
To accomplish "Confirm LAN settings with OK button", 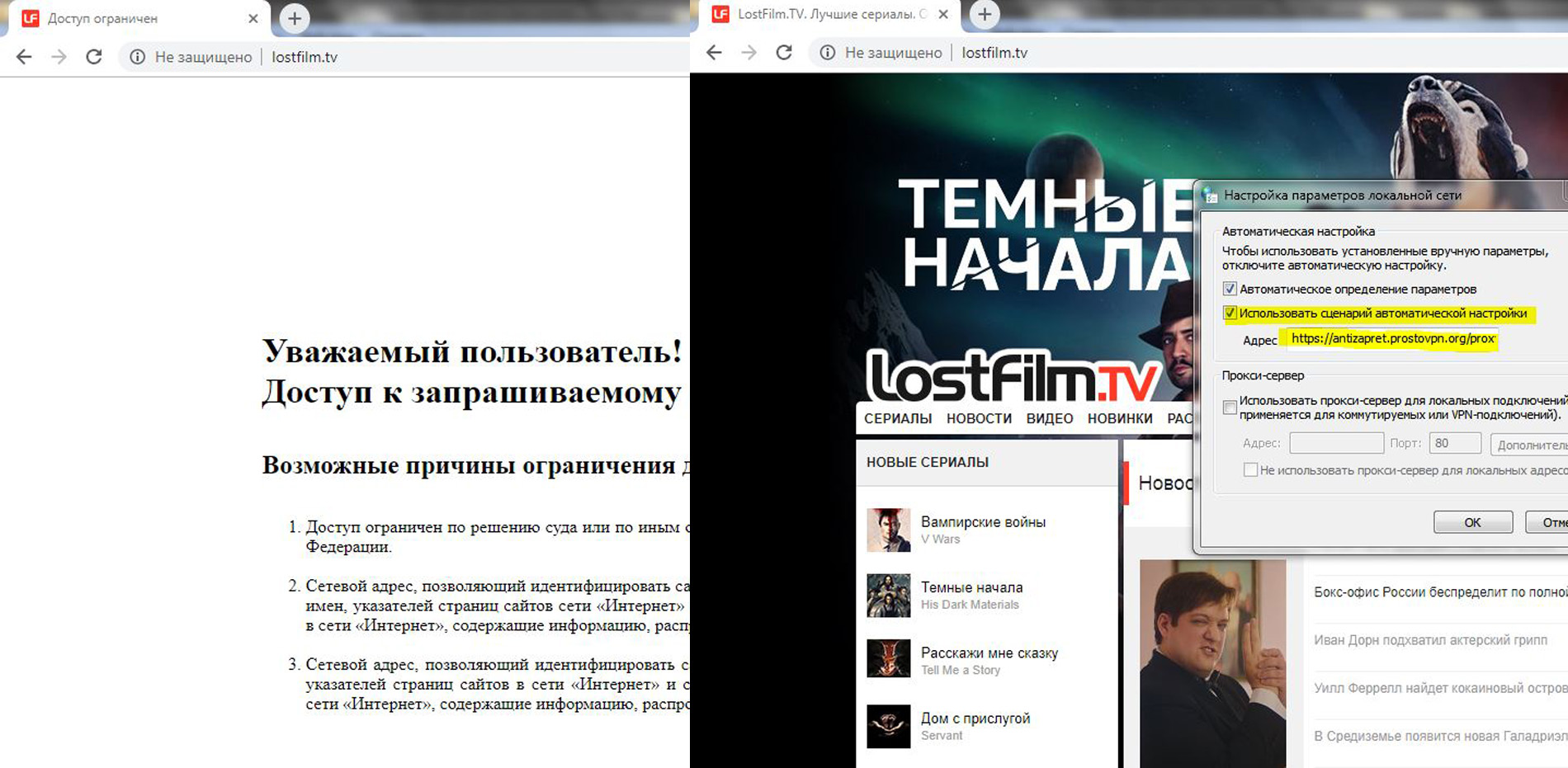I will click(1472, 522).
